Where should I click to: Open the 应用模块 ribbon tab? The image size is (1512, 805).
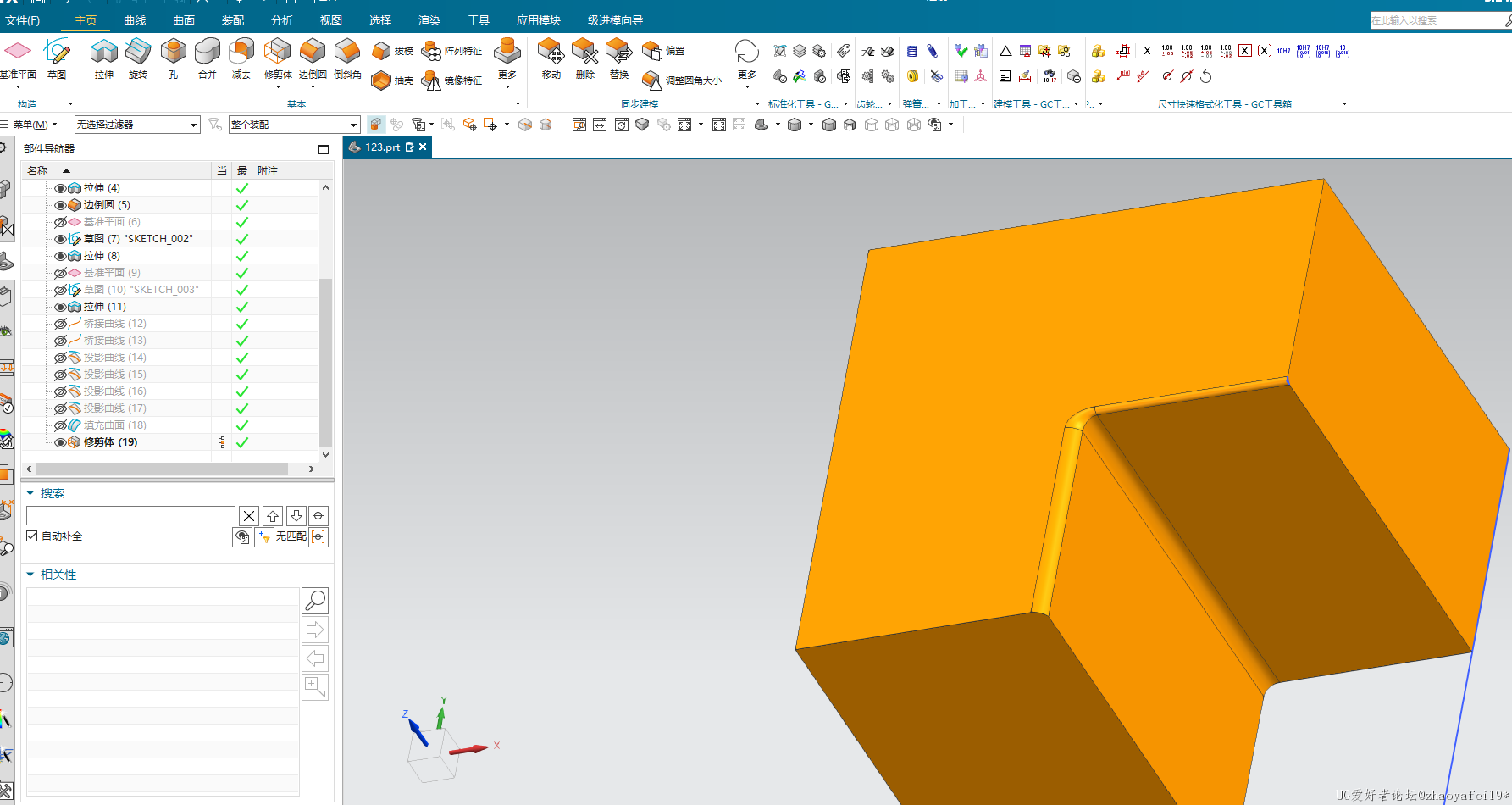[x=539, y=20]
